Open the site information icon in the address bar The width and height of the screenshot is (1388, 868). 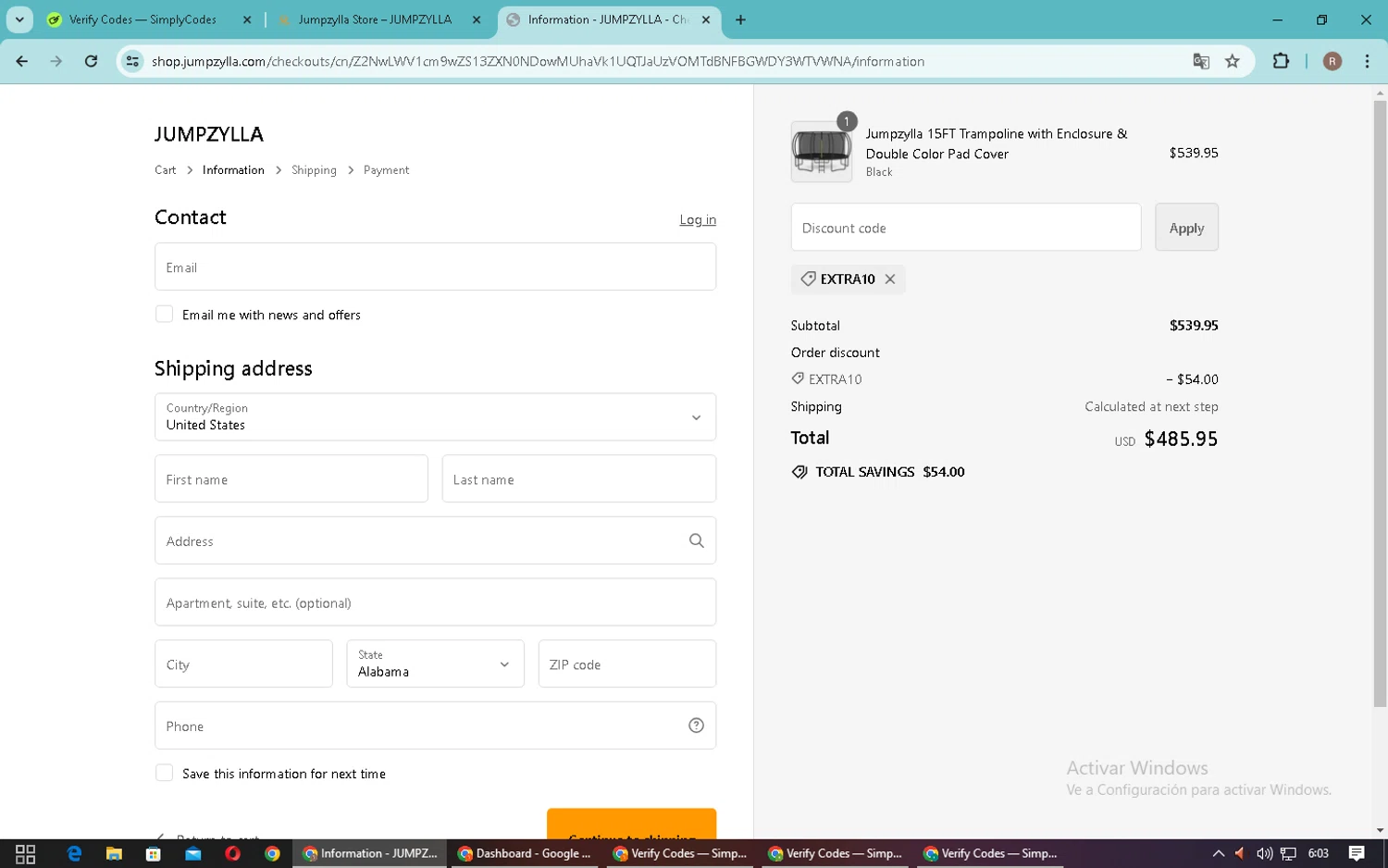[x=133, y=61]
